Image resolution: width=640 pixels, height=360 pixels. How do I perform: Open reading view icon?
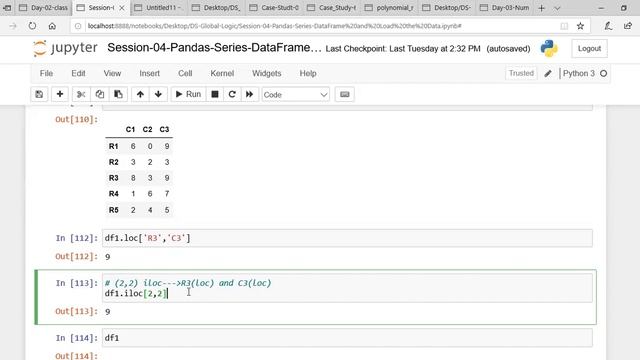(x=564, y=26)
